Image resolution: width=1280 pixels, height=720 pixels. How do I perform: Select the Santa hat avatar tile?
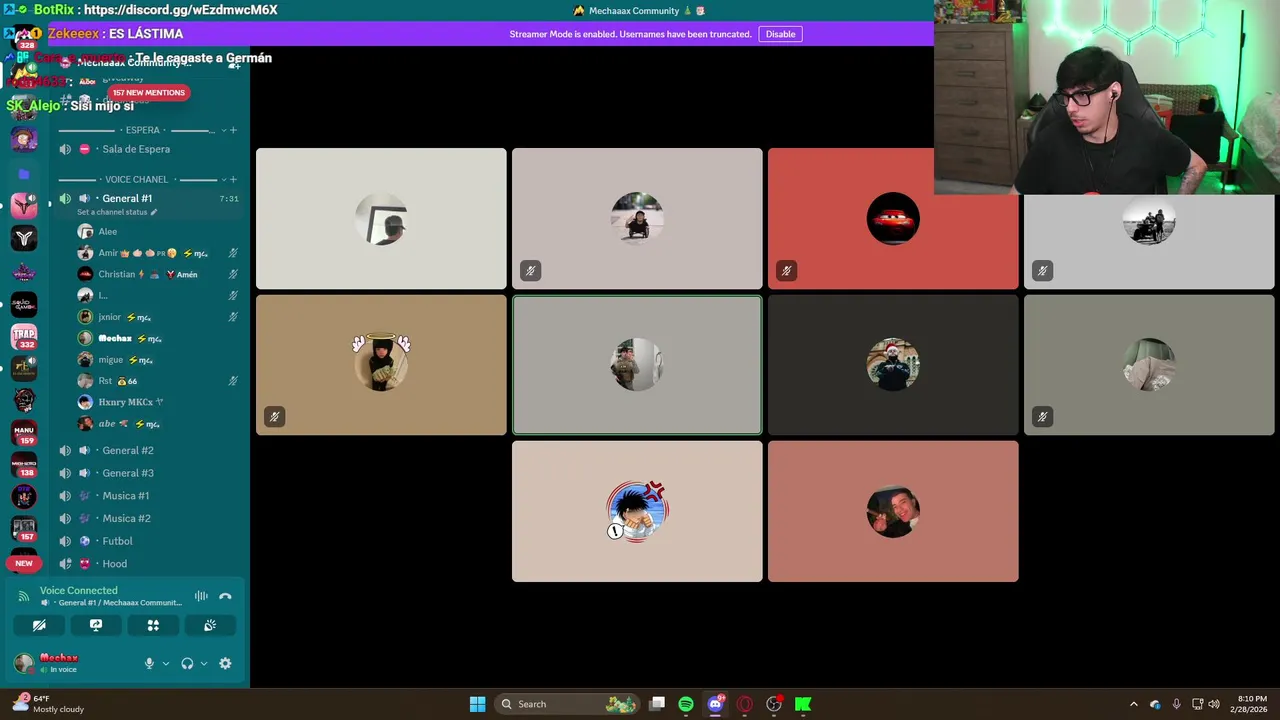pos(893,365)
